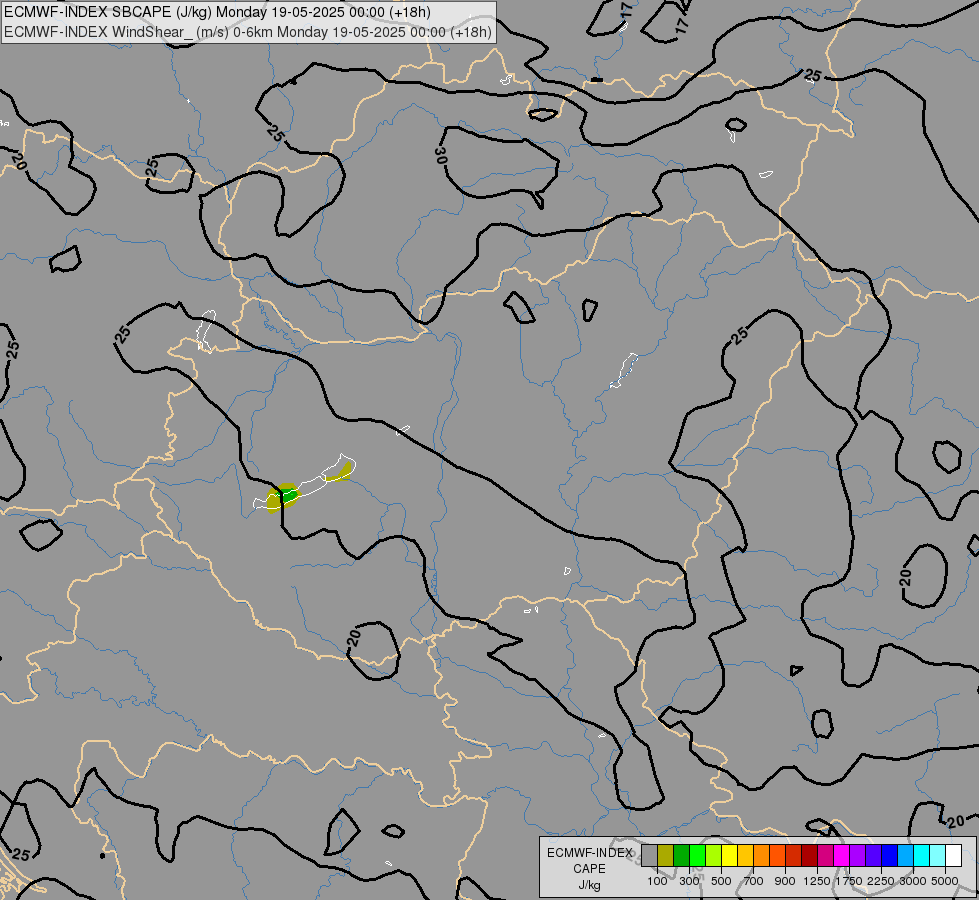Click the WindShear 0-6km title line
The height and width of the screenshot is (900, 979).
pyautogui.click(x=248, y=32)
